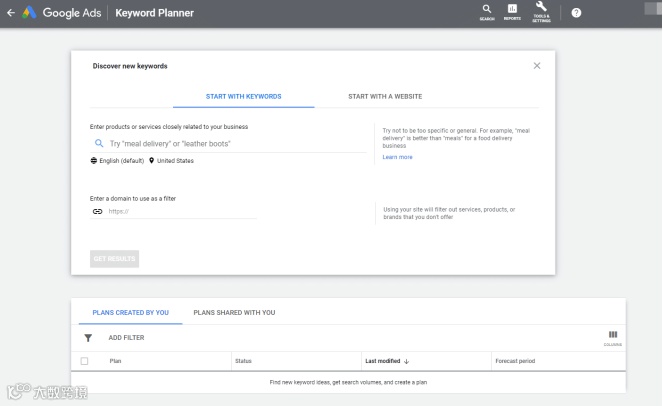663x406 pixels.
Task: Follow the Learn more link
Action: point(397,157)
